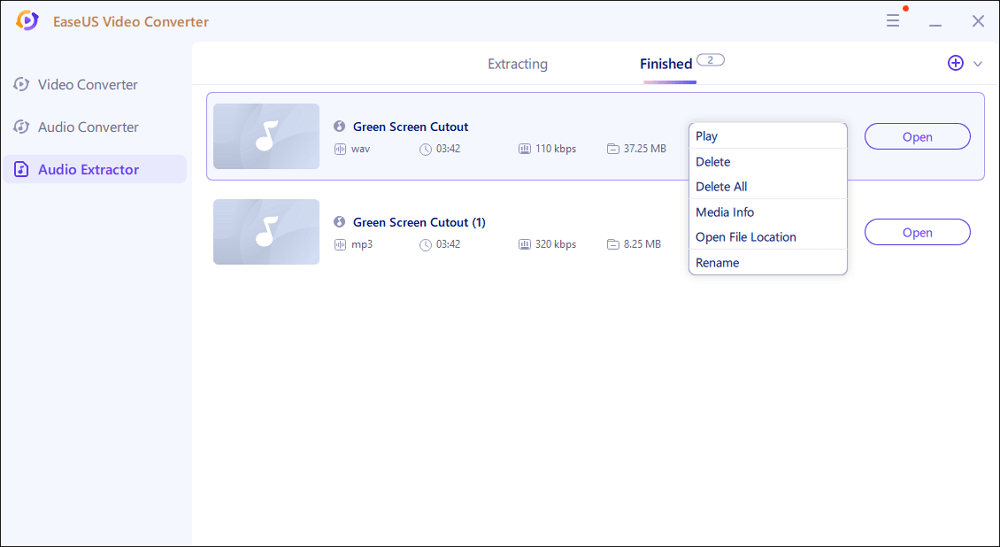Open the hamburger menu icon in title bar
The height and width of the screenshot is (547, 1000).
893,21
